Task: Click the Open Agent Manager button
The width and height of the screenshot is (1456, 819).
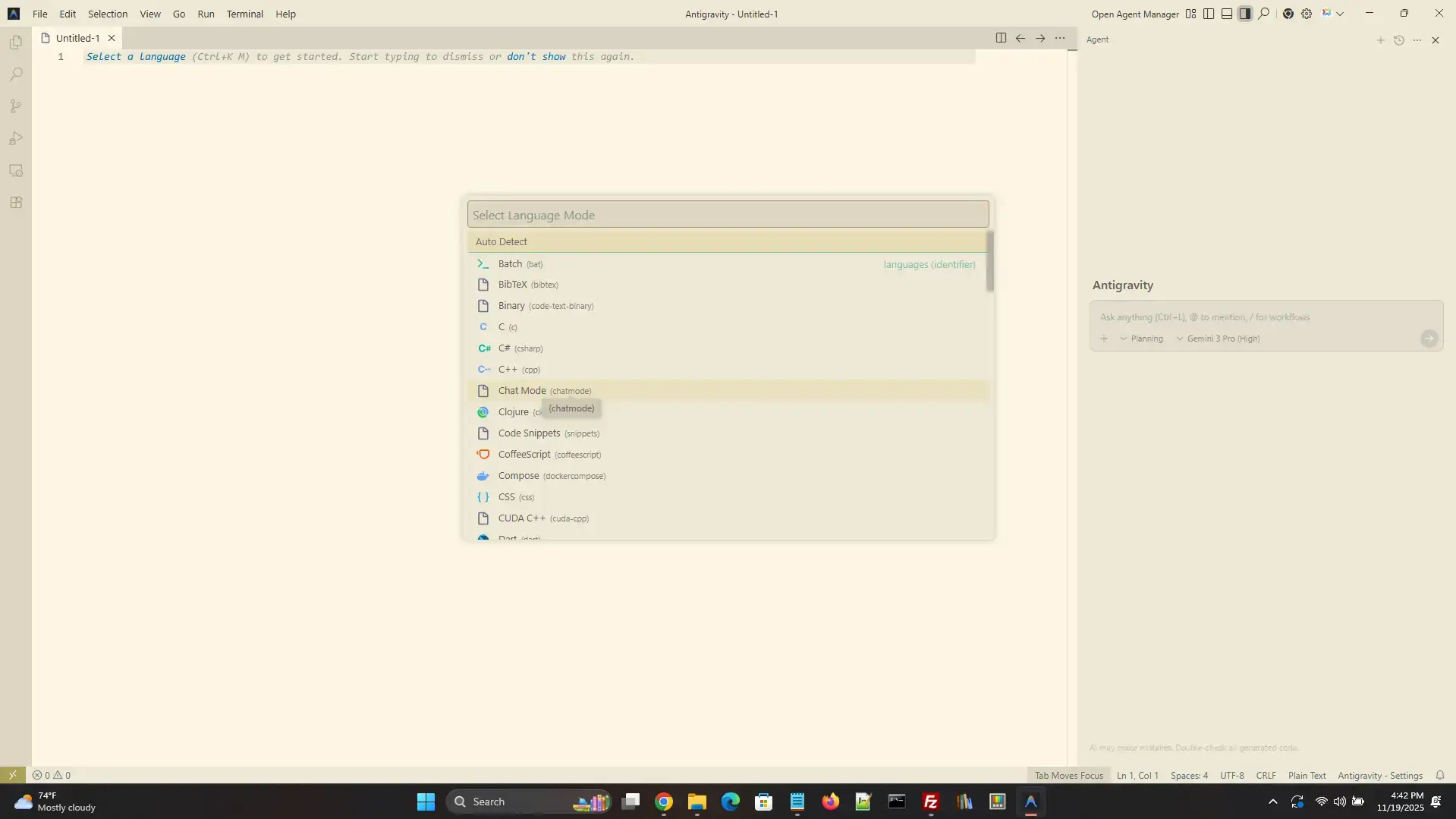Action: (1134, 14)
